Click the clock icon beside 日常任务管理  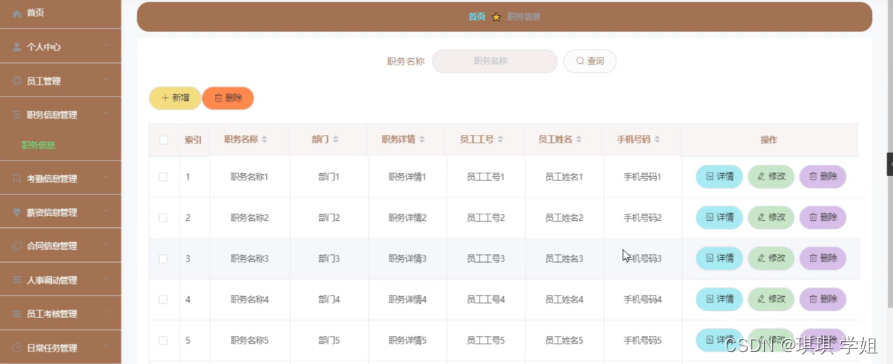pos(17,347)
